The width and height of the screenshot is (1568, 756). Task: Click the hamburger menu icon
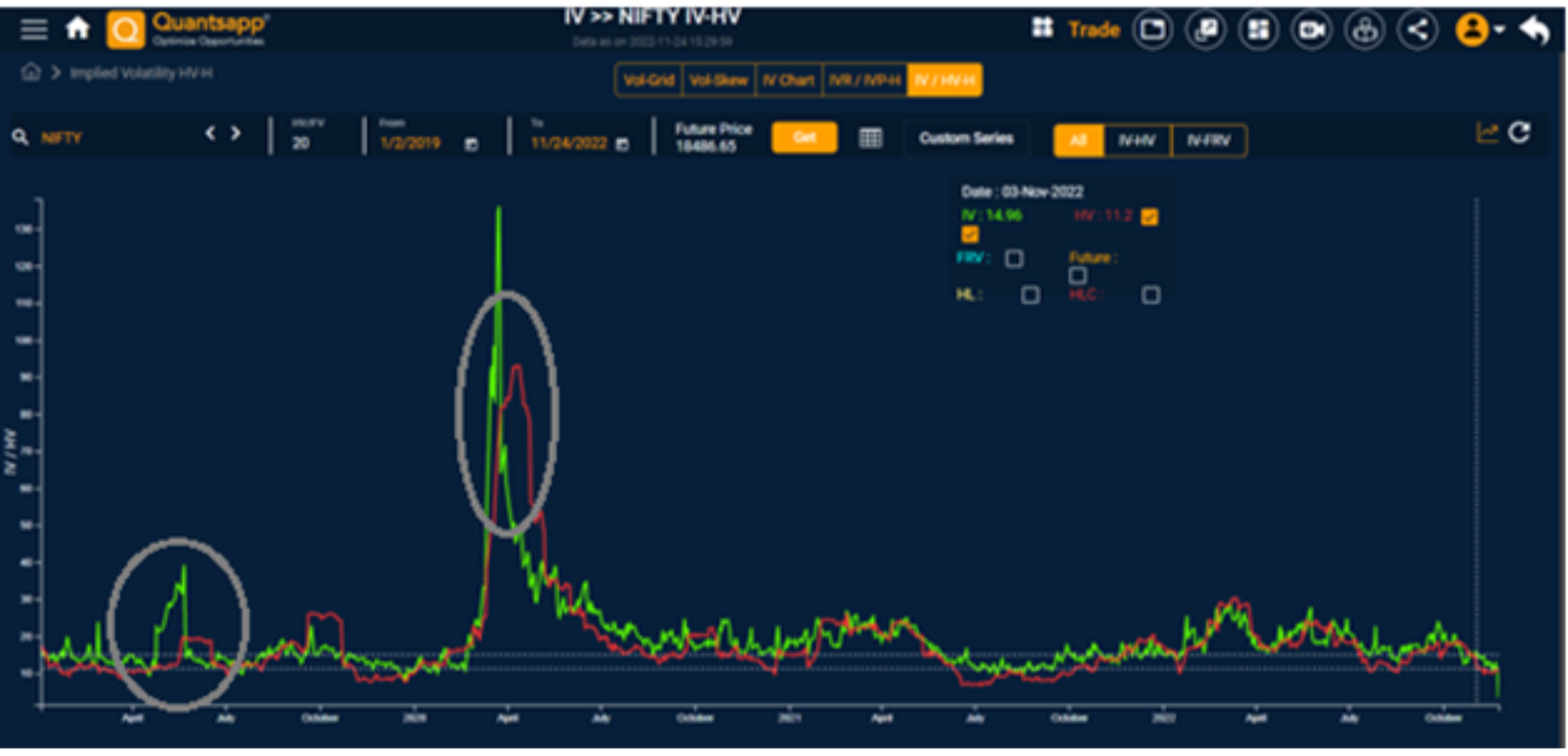33,29
